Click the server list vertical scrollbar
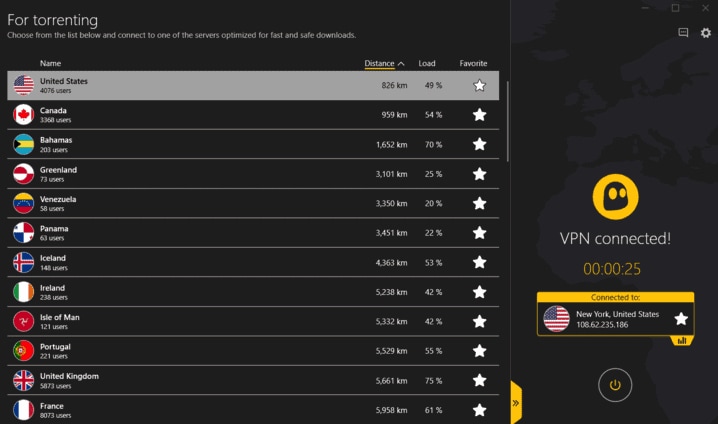Image resolution: width=718 pixels, height=424 pixels. pyautogui.click(x=507, y=121)
